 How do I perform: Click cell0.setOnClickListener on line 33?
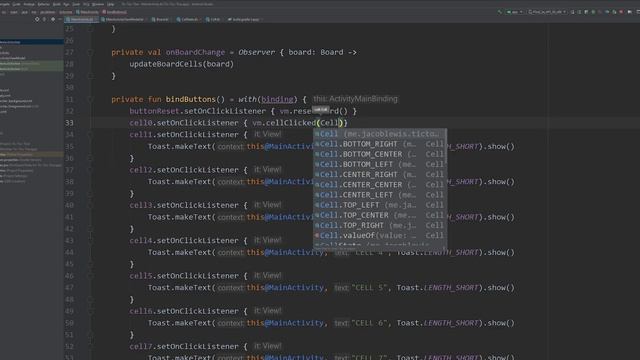coord(184,123)
